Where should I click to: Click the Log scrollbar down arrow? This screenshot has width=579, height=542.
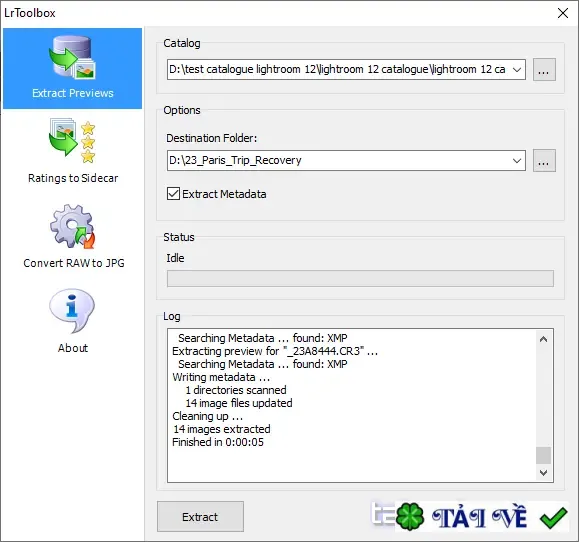click(543, 473)
